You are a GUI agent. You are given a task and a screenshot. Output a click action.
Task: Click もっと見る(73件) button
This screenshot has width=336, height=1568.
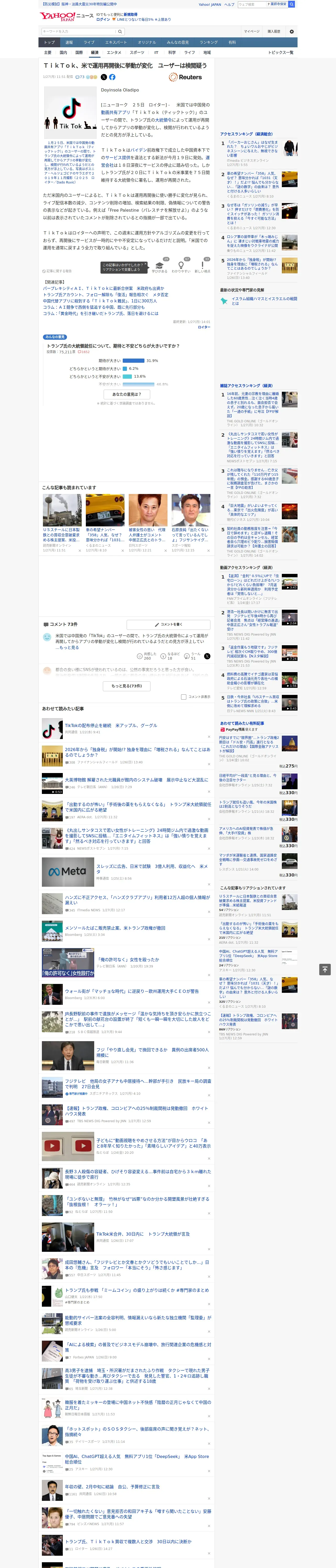coord(127,686)
